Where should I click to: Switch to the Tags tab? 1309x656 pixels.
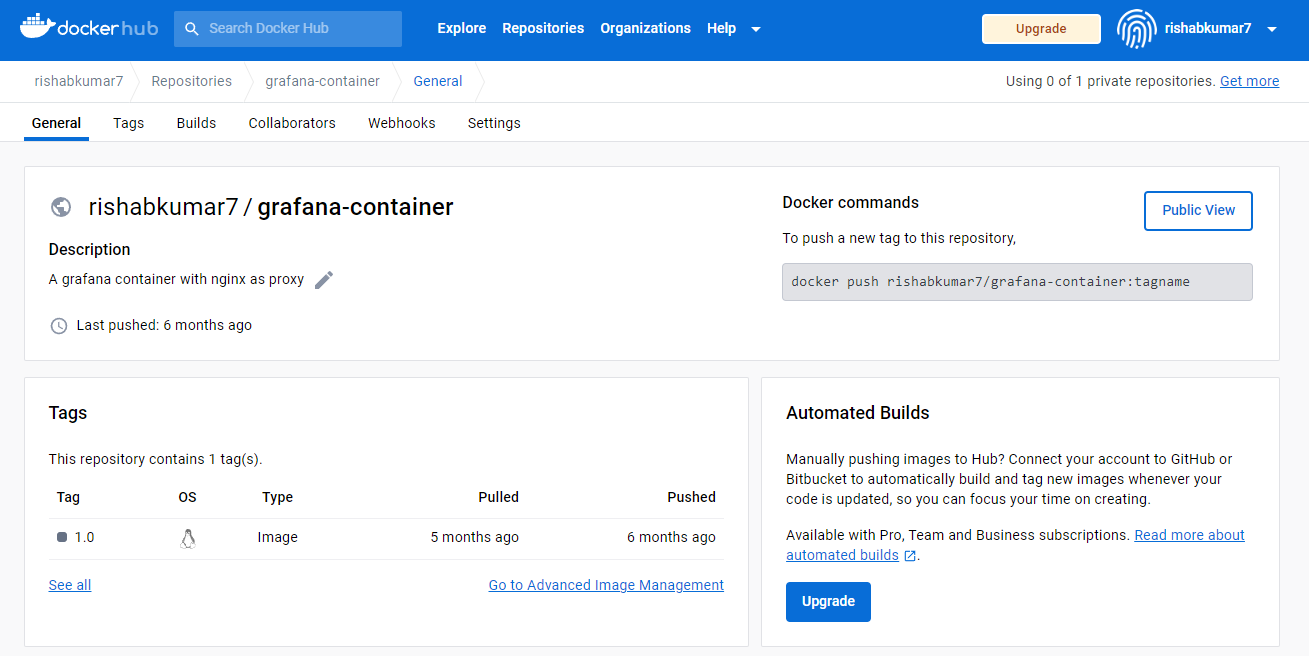tap(129, 123)
